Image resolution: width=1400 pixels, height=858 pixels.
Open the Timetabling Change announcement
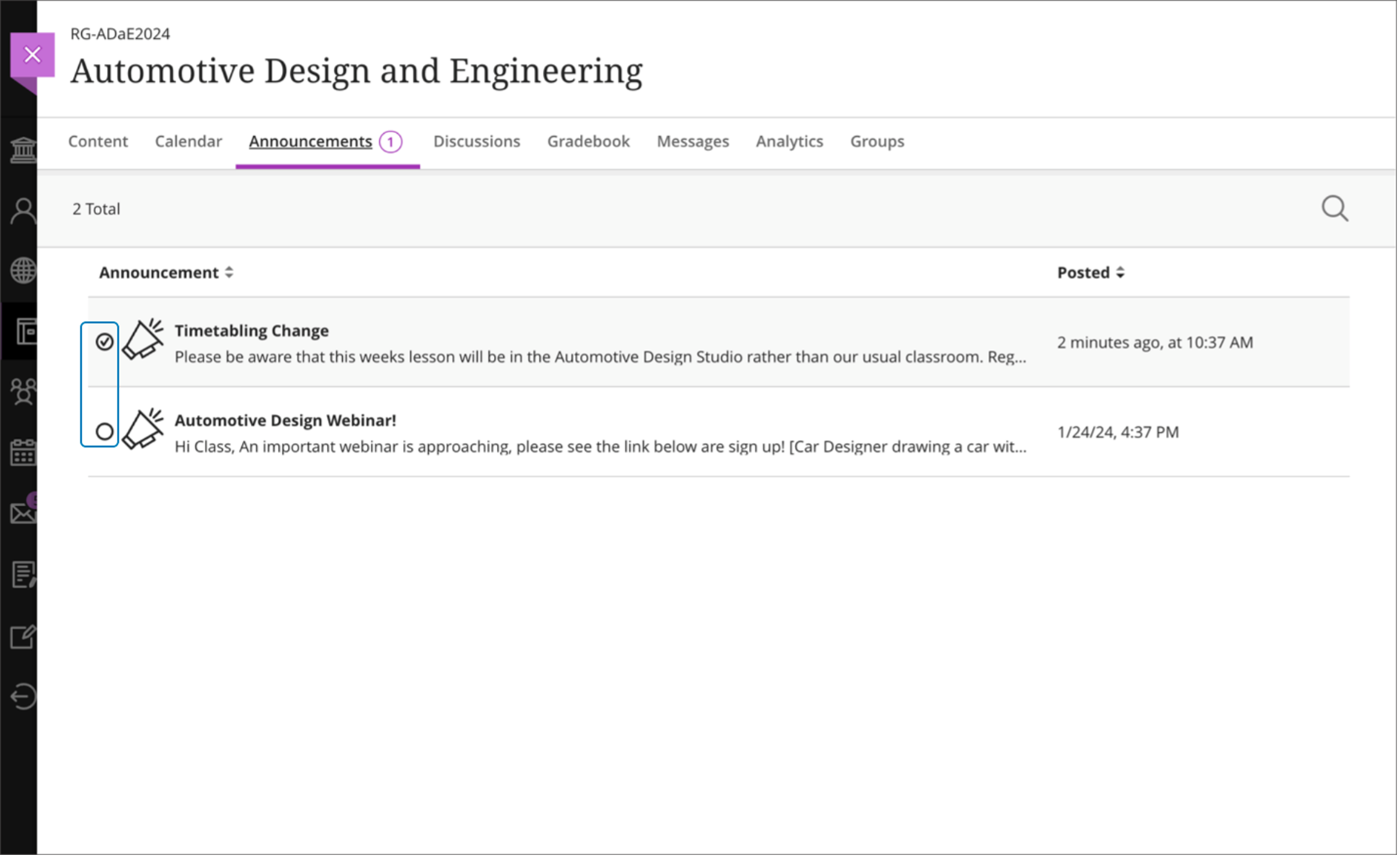(252, 330)
